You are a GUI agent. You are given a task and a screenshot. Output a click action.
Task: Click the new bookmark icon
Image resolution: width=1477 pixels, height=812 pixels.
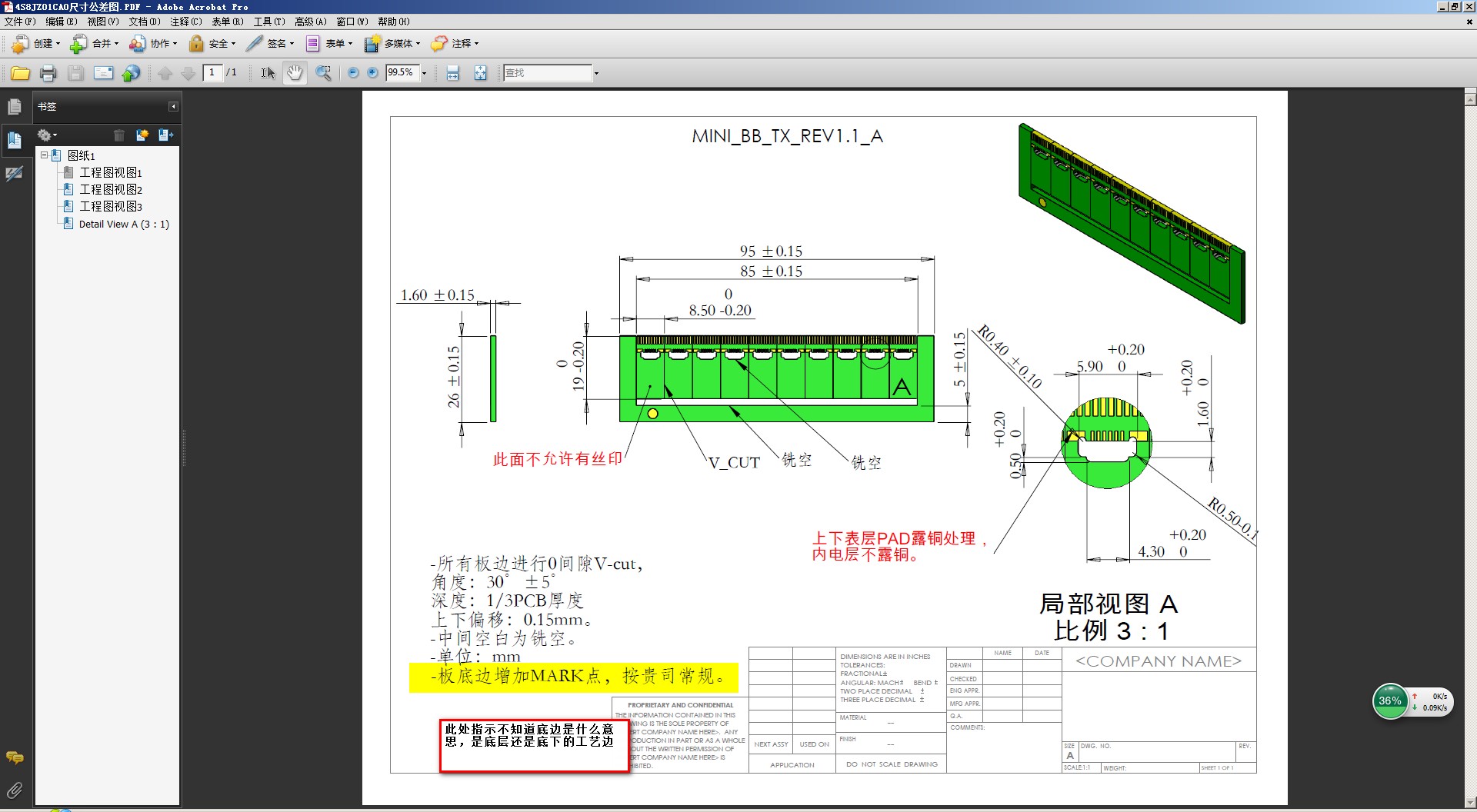pyautogui.click(x=142, y=135)
